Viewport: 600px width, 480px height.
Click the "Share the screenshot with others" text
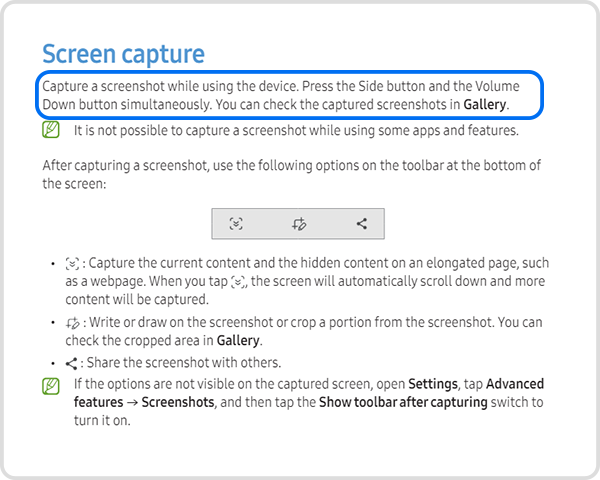(185, 363)
